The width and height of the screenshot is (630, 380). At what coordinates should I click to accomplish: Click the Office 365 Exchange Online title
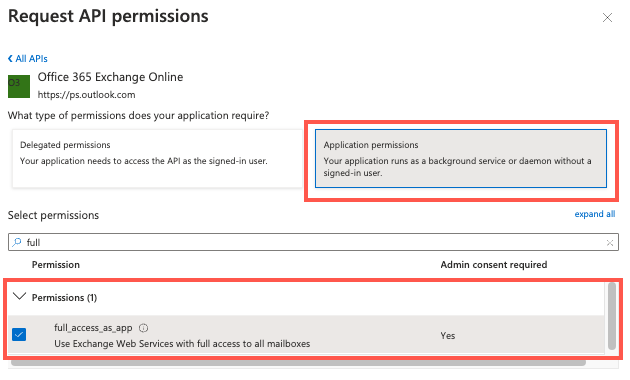110,77
